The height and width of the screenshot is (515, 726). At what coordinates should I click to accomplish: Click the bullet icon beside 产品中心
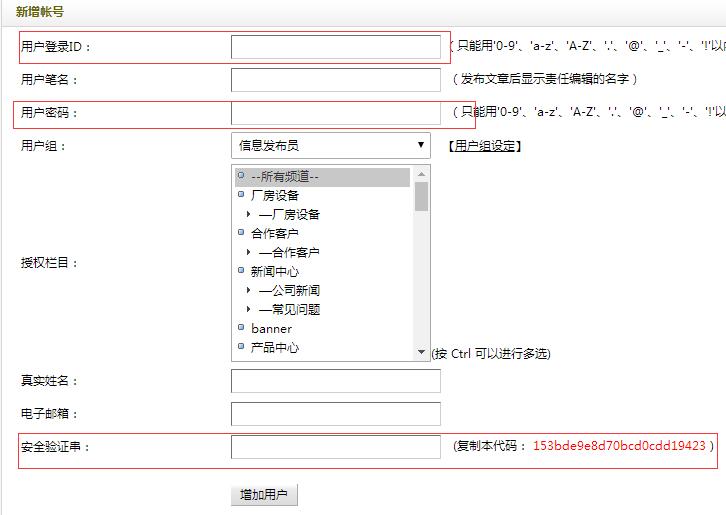[x=241, y=346]
